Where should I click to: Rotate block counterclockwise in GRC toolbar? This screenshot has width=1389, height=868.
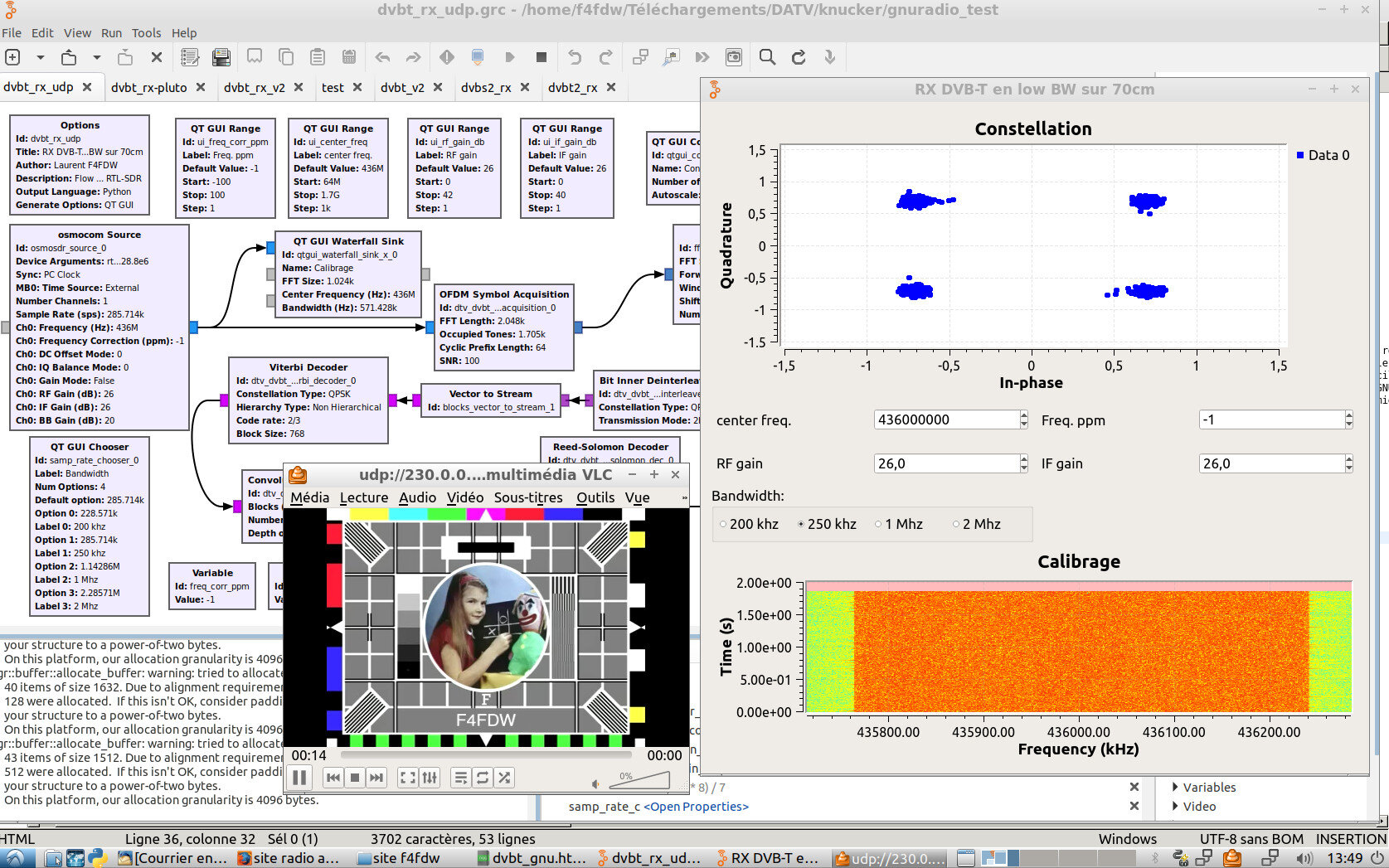575,57
